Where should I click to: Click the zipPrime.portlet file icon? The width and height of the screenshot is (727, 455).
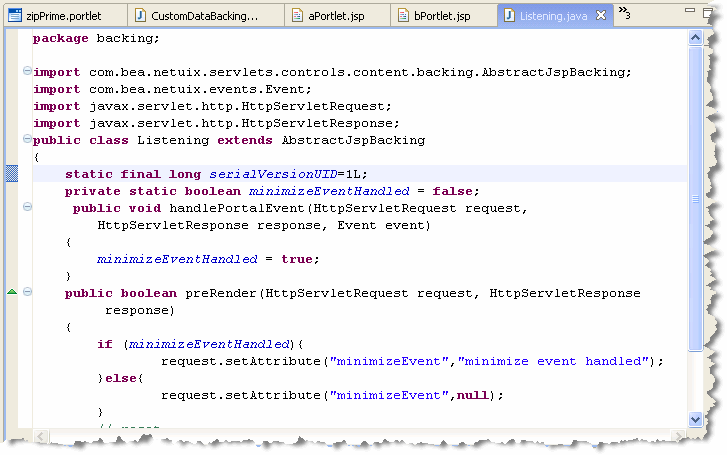15,15
